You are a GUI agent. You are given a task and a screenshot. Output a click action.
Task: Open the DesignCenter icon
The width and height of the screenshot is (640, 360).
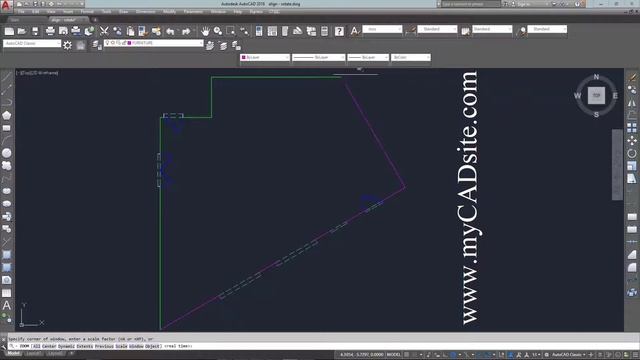[x=272, y=31]
